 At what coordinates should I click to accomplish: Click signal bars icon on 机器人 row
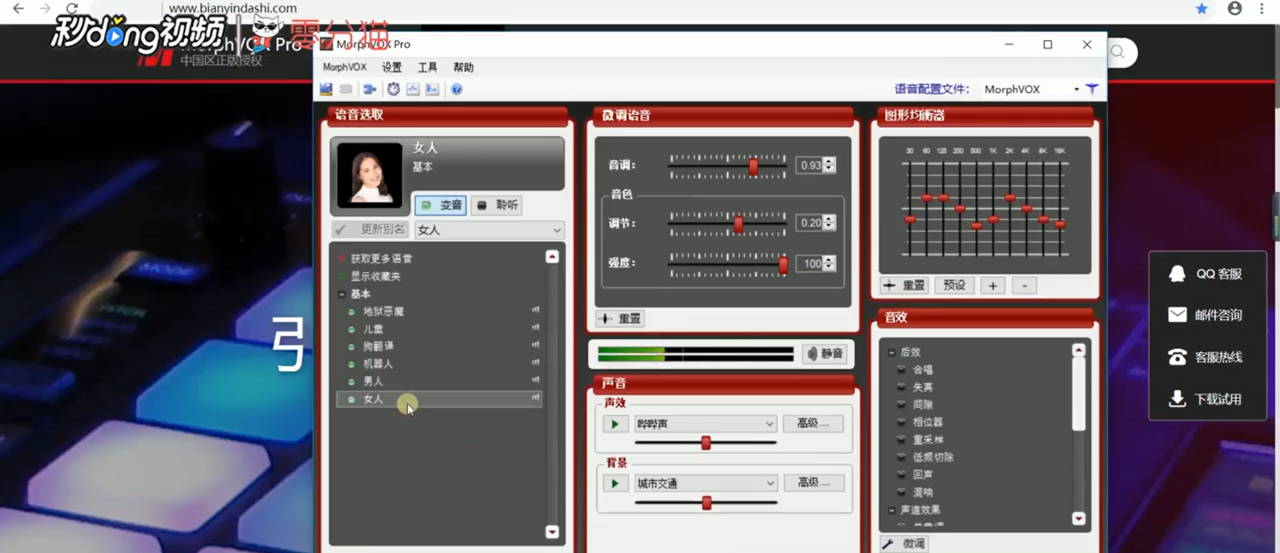pyautogui.click(x=536, y=363)
